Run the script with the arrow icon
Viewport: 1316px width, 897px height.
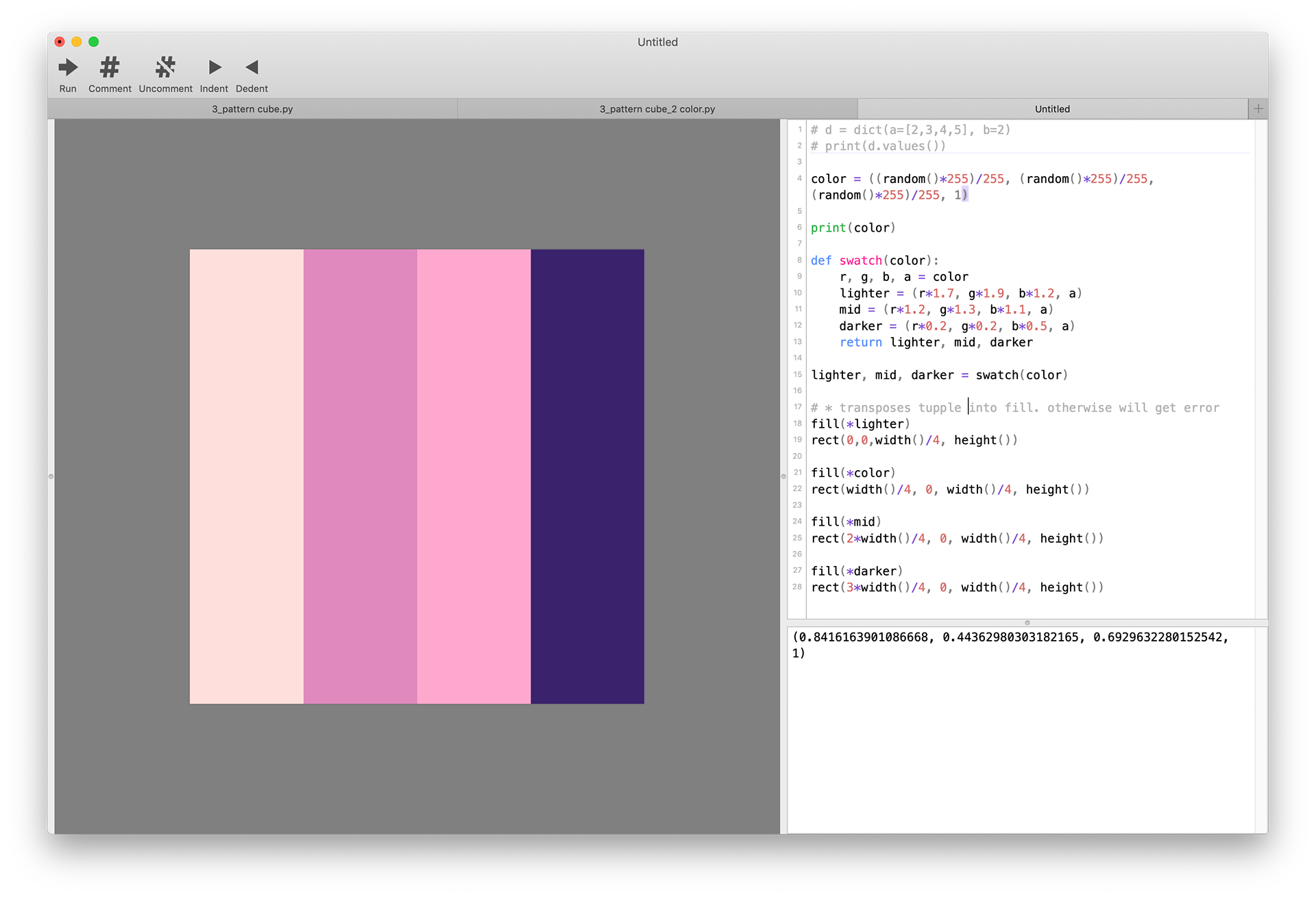click(68, 68)
